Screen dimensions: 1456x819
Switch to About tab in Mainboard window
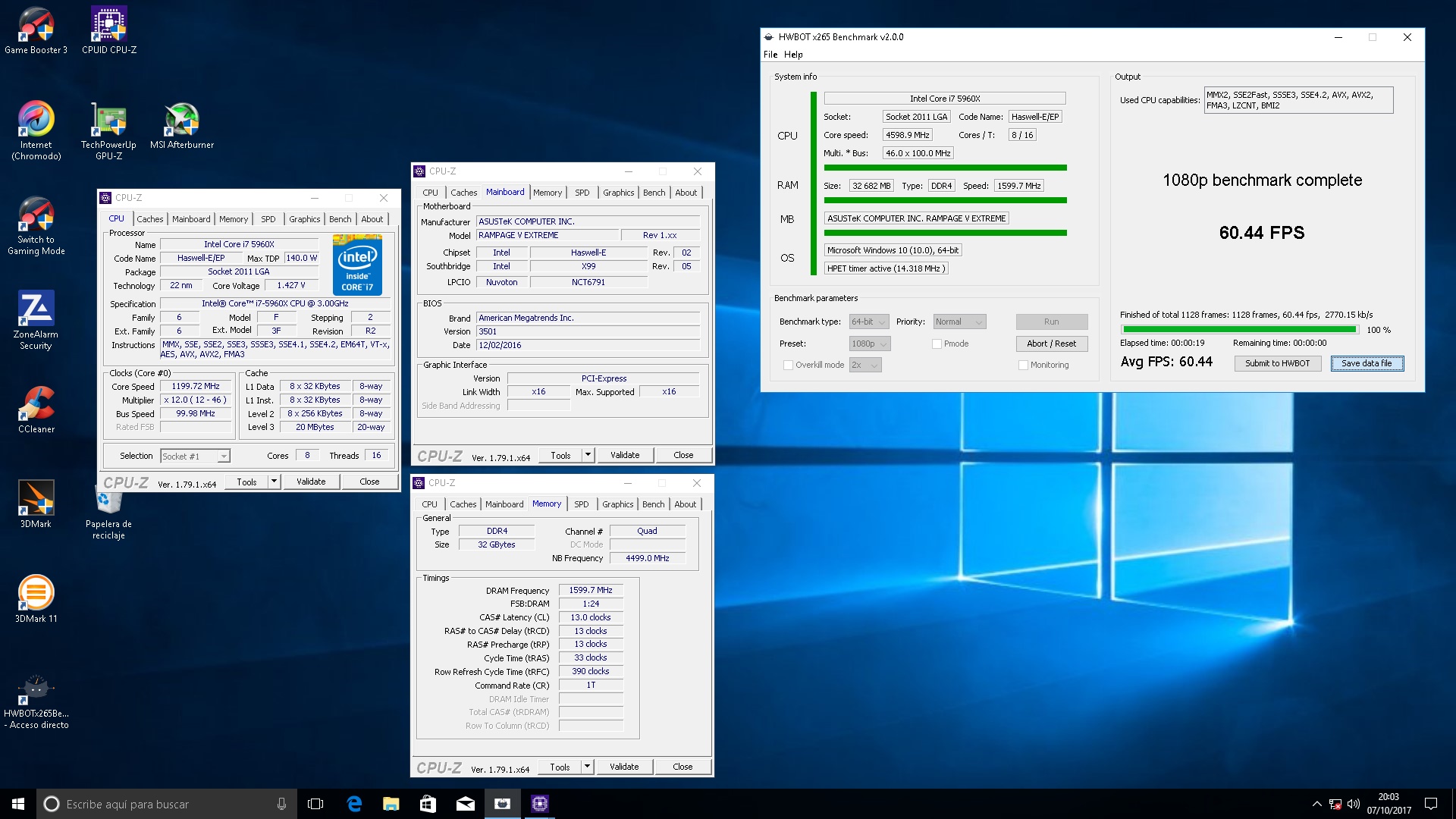pos(686,193)
